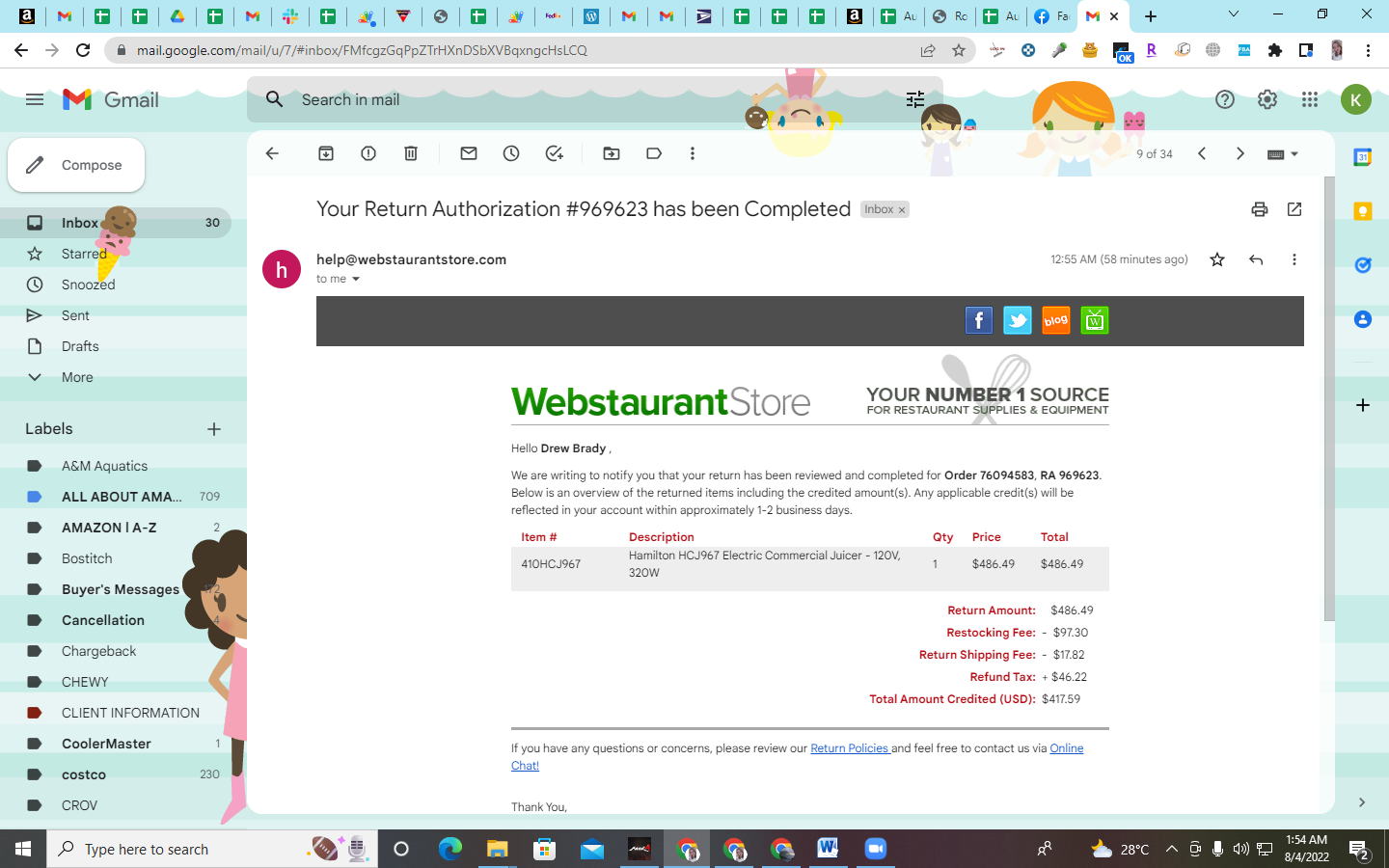The width and height of the screenshot is (1389, 868).
Task: Follow the Return Policies link
Action: [x=850, y=748]
